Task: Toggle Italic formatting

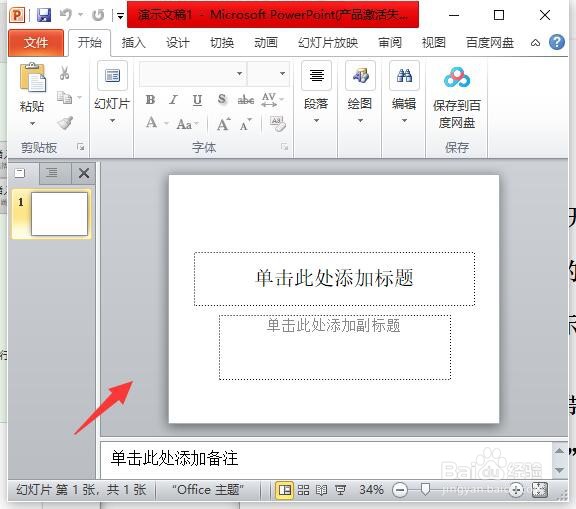Action: click(x=173, y=100)
